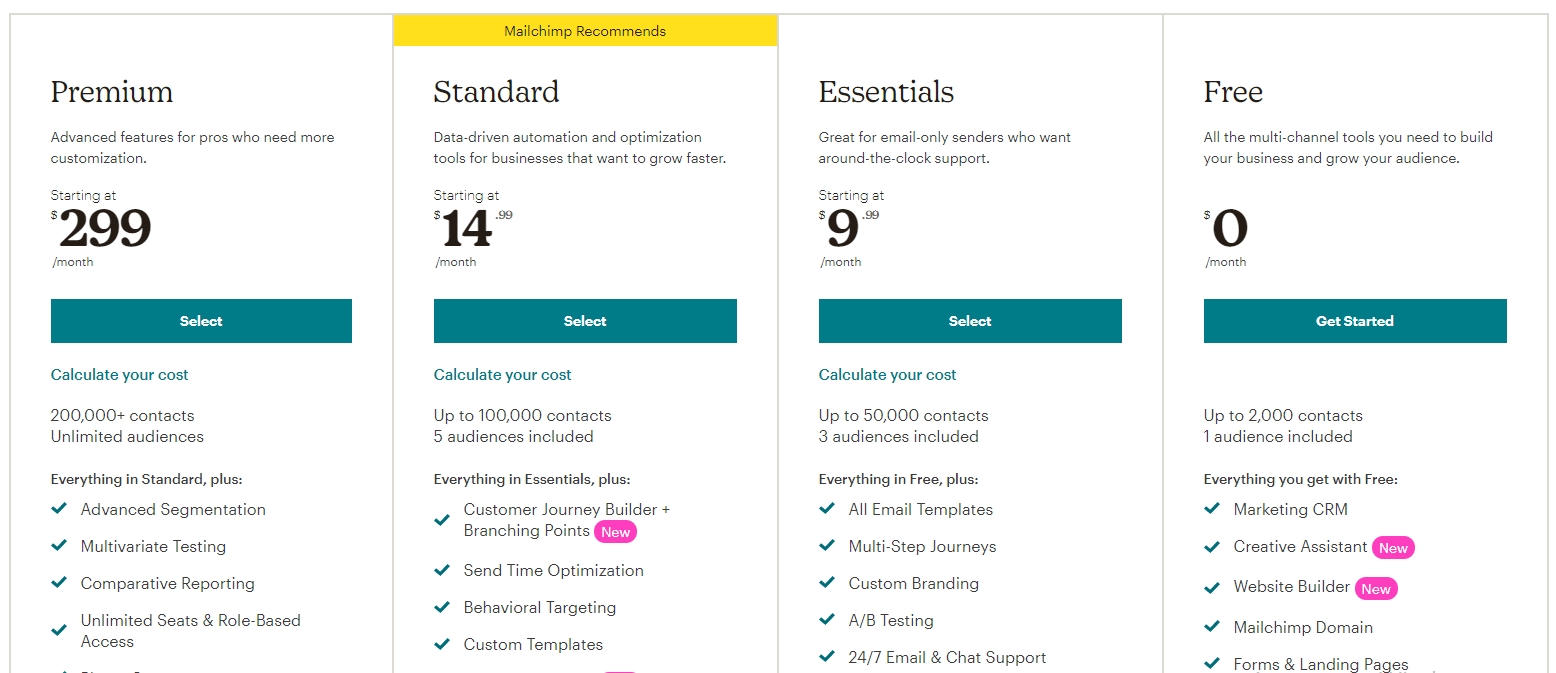Open Calculate your cost for Premium
This screenshot has width=1556, height=673.
119,375
